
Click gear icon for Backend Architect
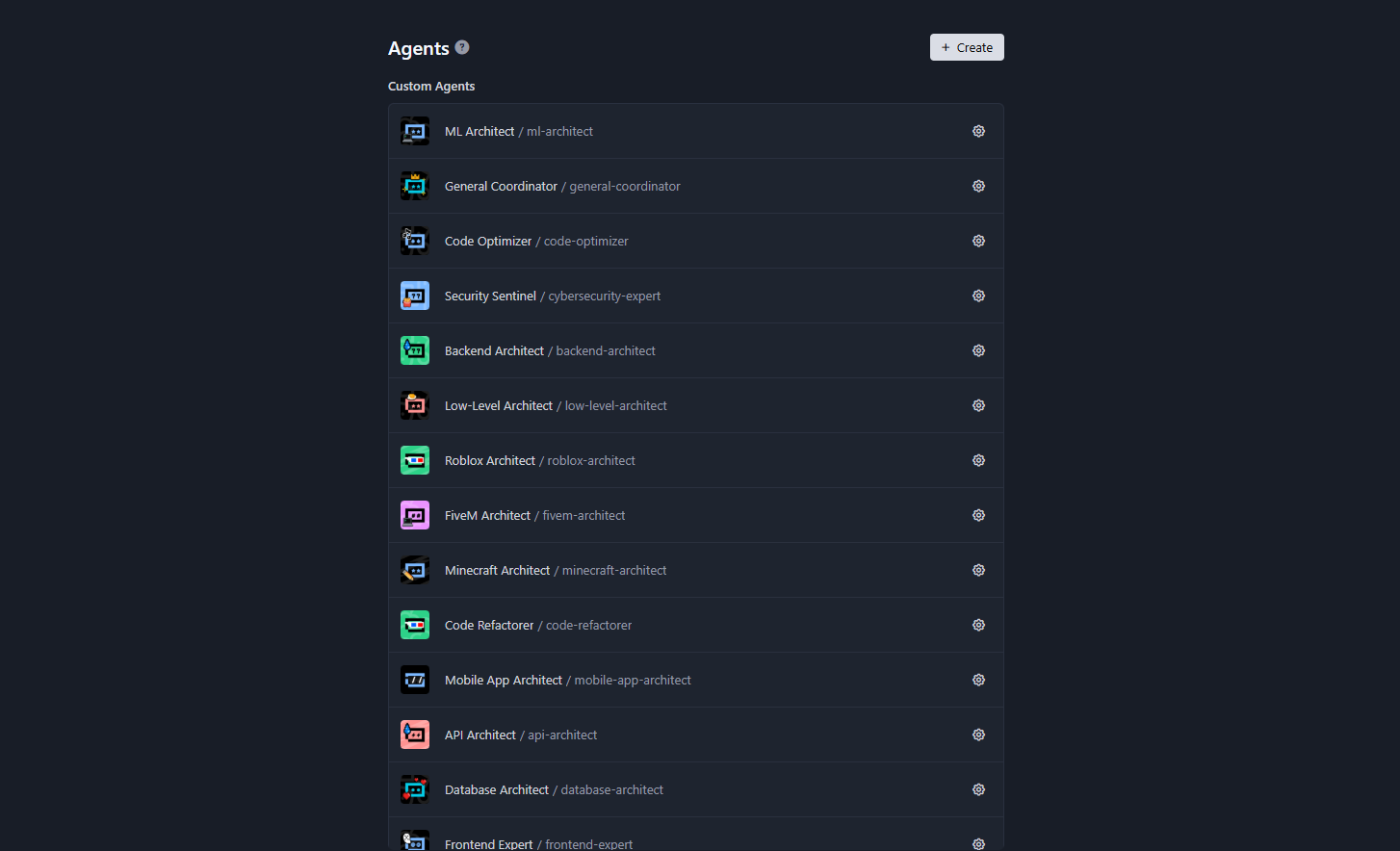point(978,350)
